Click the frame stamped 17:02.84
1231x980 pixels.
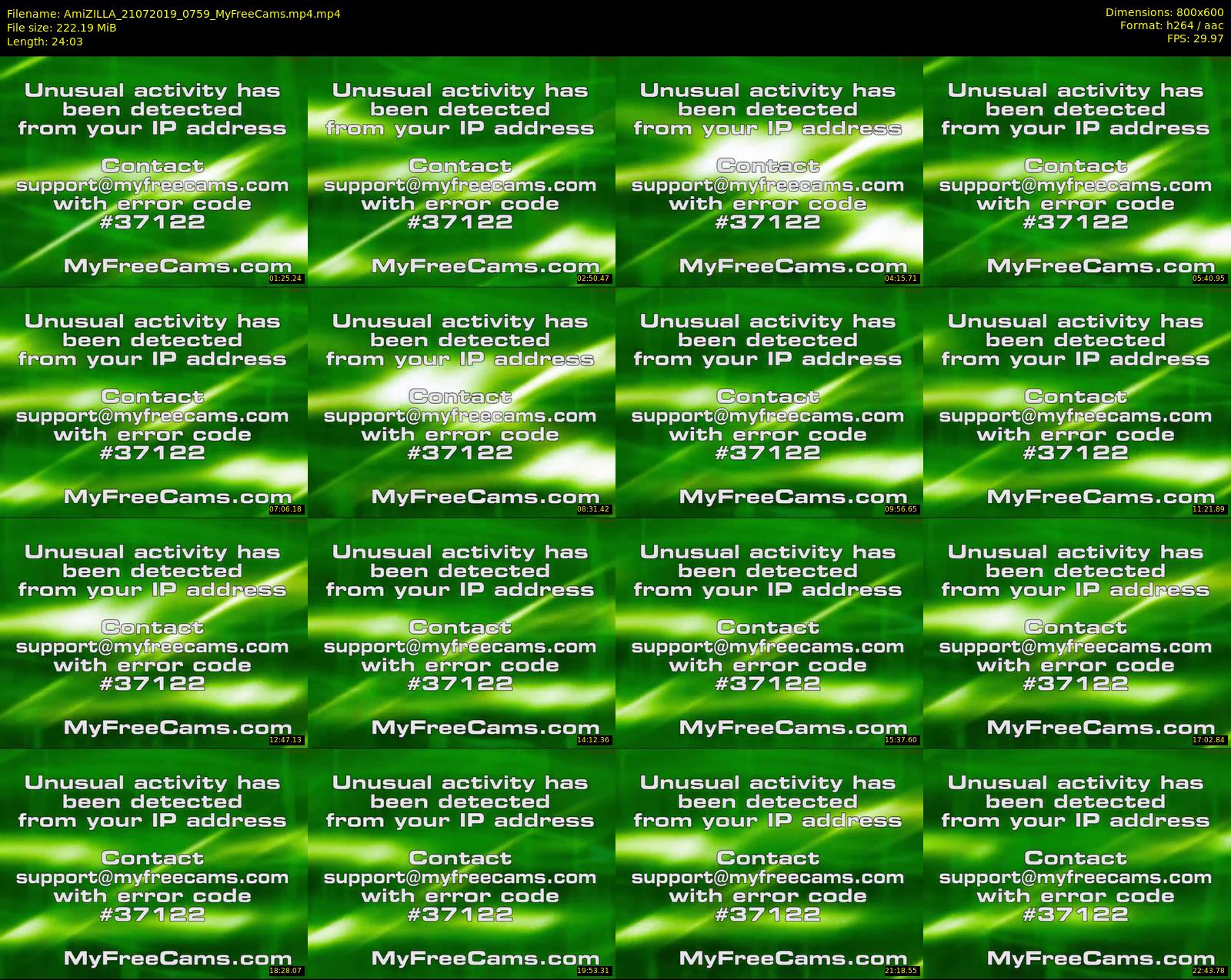coord(1077,633)
